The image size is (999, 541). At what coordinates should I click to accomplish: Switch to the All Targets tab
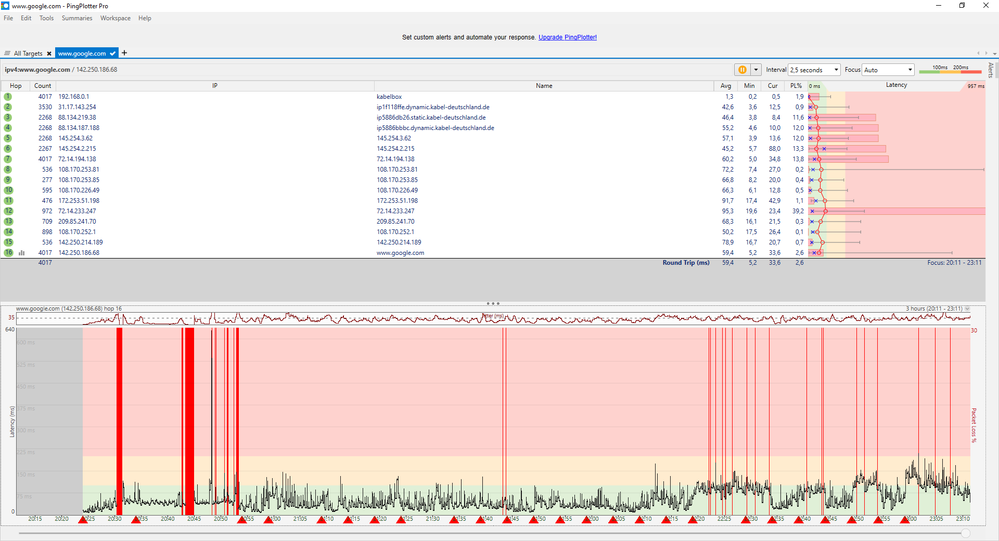click(x=28, y=54)
